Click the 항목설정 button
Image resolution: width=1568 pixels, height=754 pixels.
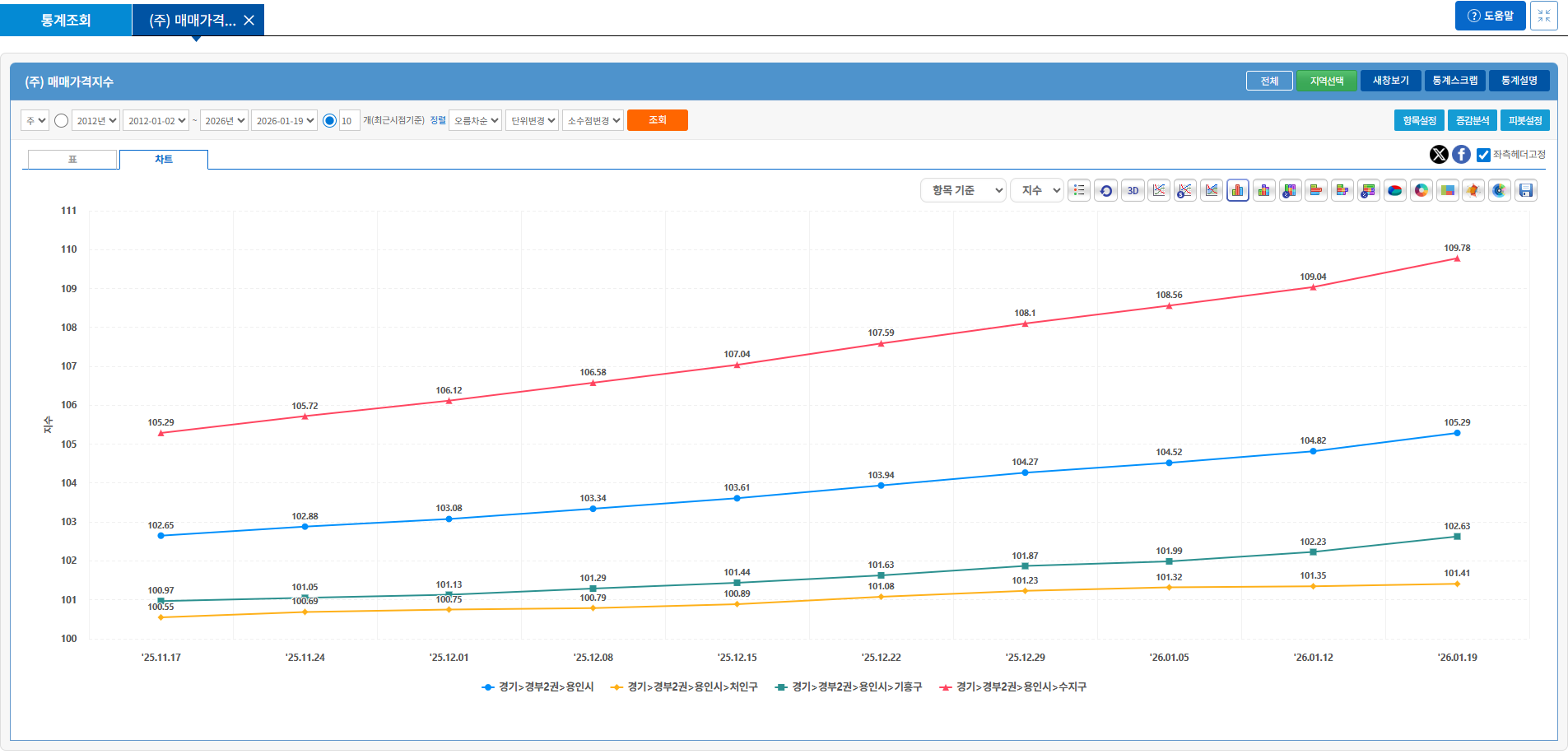(x=1420, y=120)
